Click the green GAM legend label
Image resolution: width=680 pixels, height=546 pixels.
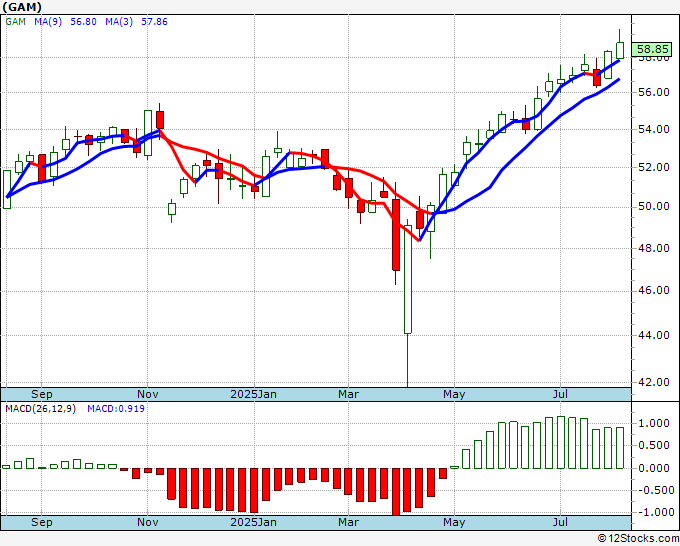click(16, 22)
